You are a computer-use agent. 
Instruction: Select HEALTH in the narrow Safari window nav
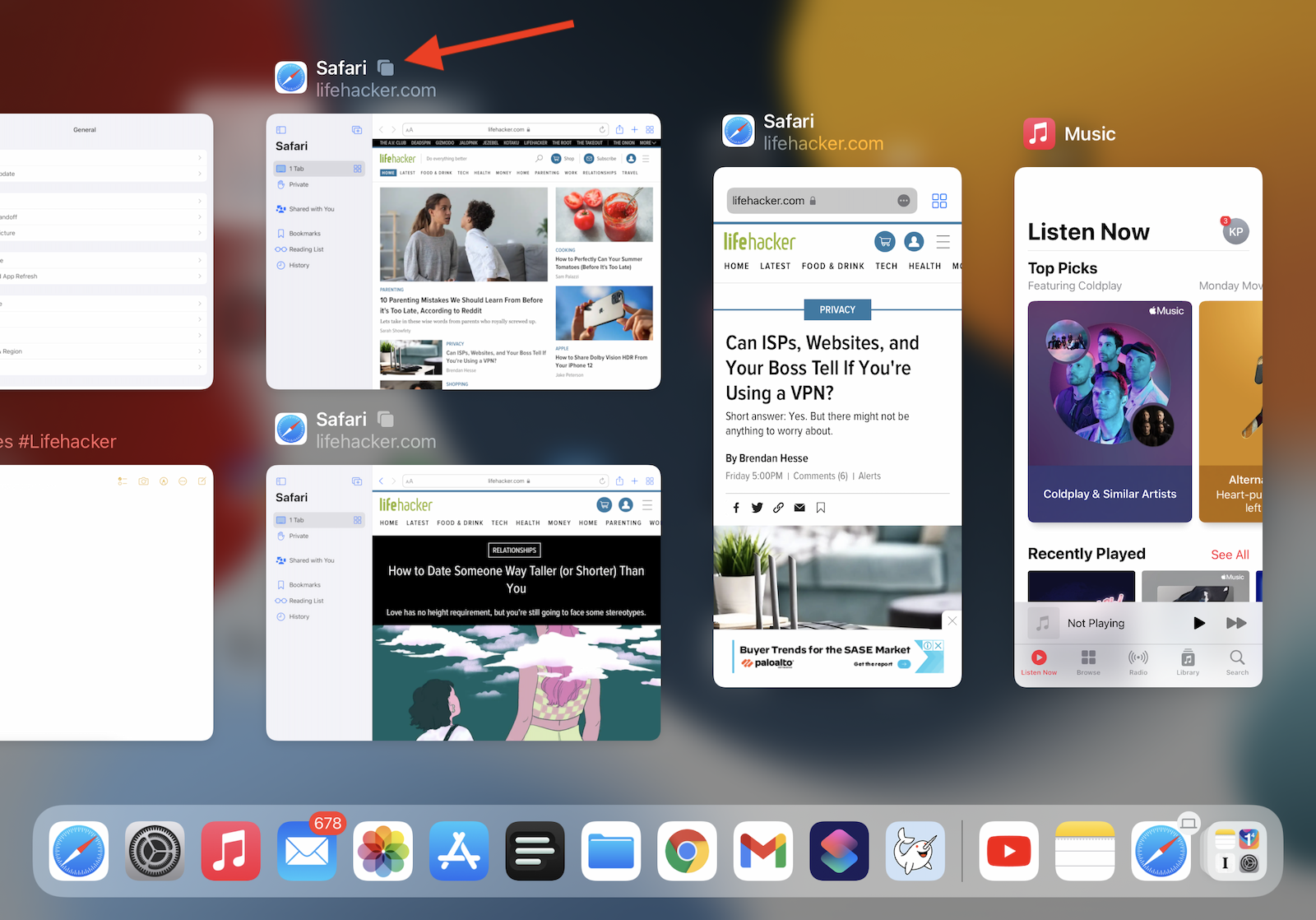point(924,267)
